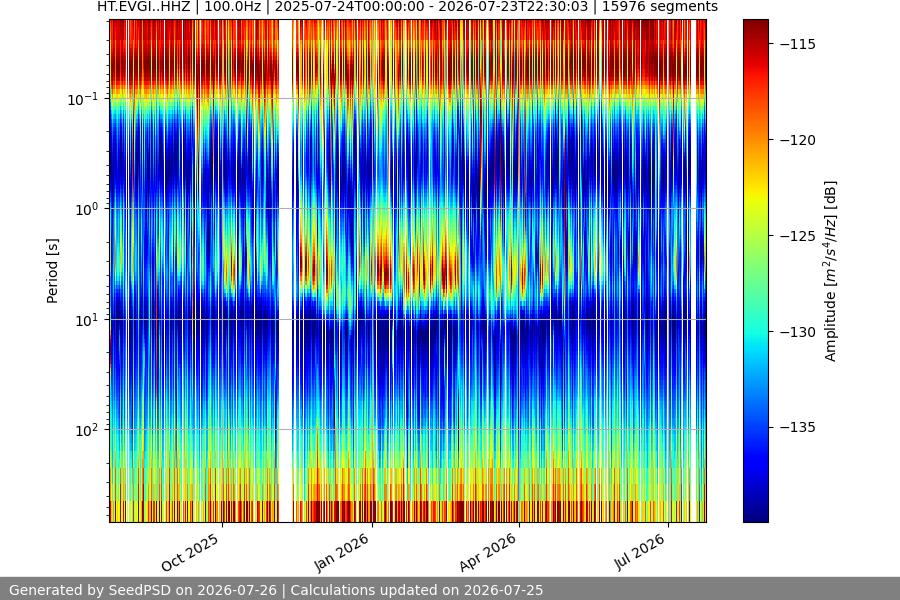Click the 10² period tick label
This screenshot has height=600, width=900.
tap(86, 431)
